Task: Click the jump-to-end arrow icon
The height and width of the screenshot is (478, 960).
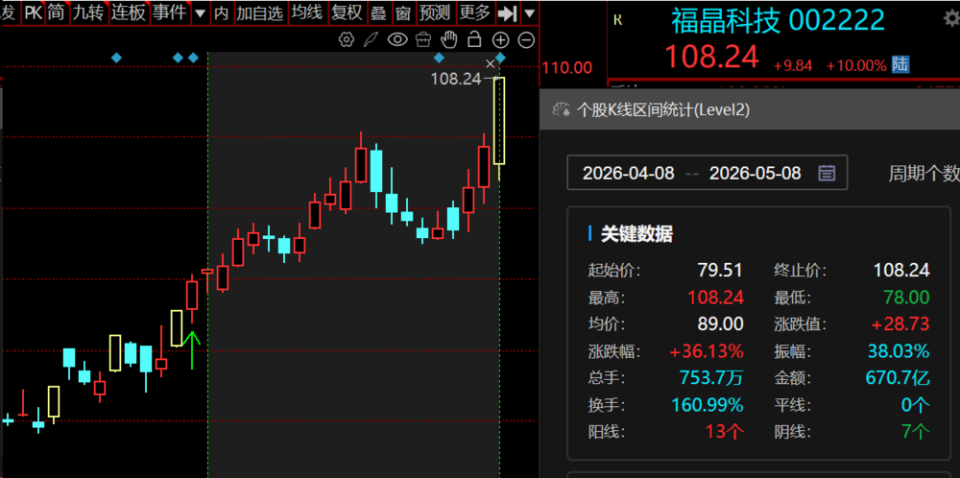Action: click(507, 13)
